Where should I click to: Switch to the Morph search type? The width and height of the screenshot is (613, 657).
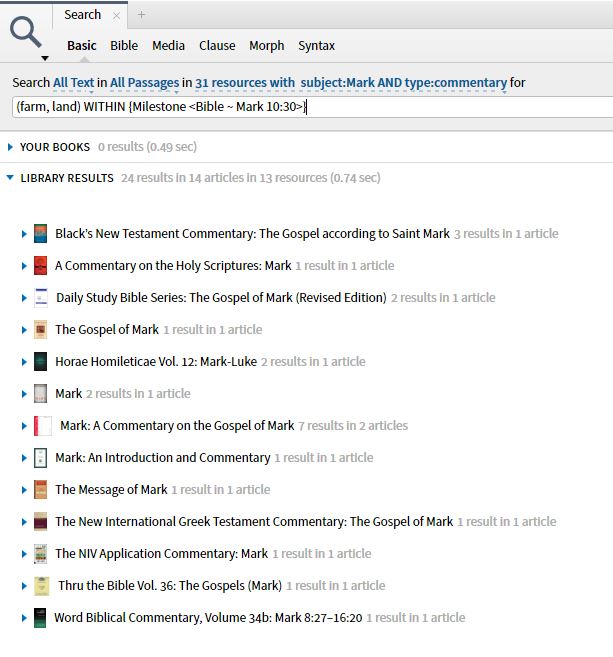266,45
